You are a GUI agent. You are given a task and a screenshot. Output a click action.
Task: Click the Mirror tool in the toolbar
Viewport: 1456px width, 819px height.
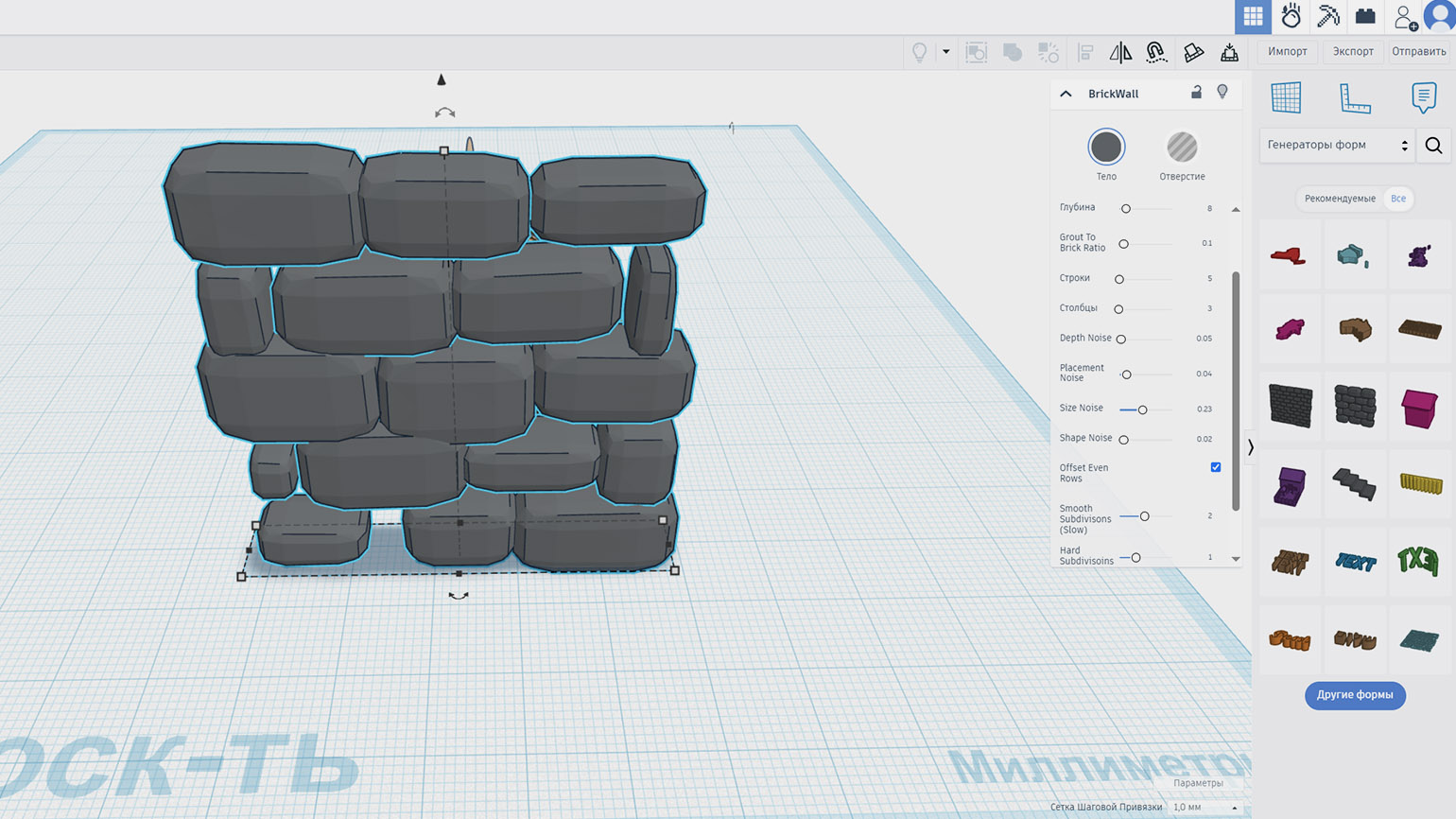(x=1120, y=53)
